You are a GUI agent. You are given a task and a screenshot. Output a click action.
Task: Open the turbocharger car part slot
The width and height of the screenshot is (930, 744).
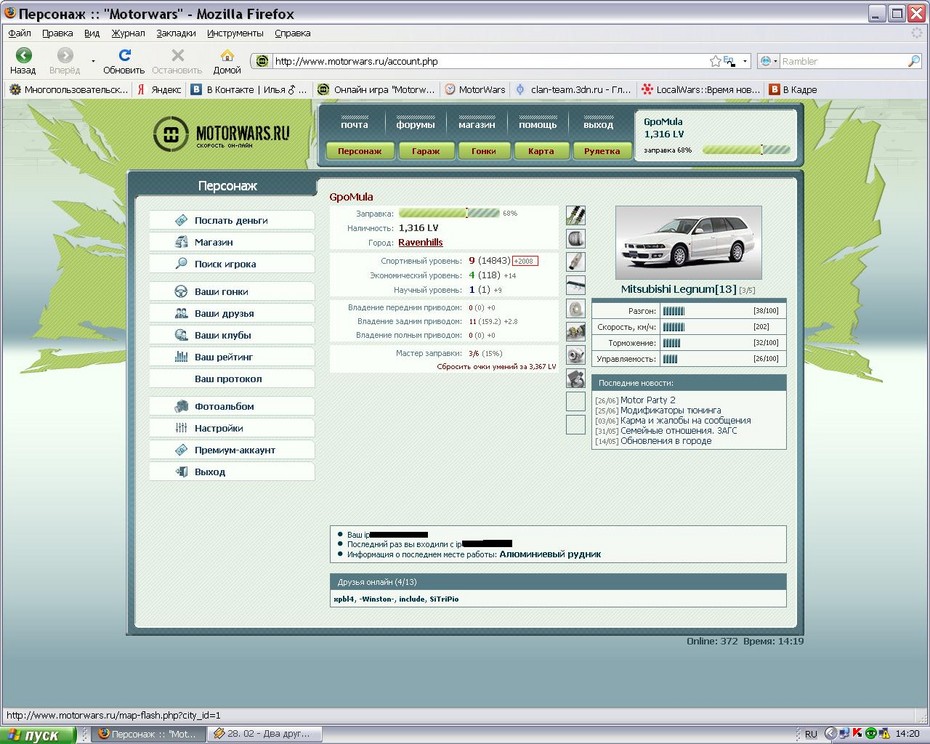click(x=575, y=355)
